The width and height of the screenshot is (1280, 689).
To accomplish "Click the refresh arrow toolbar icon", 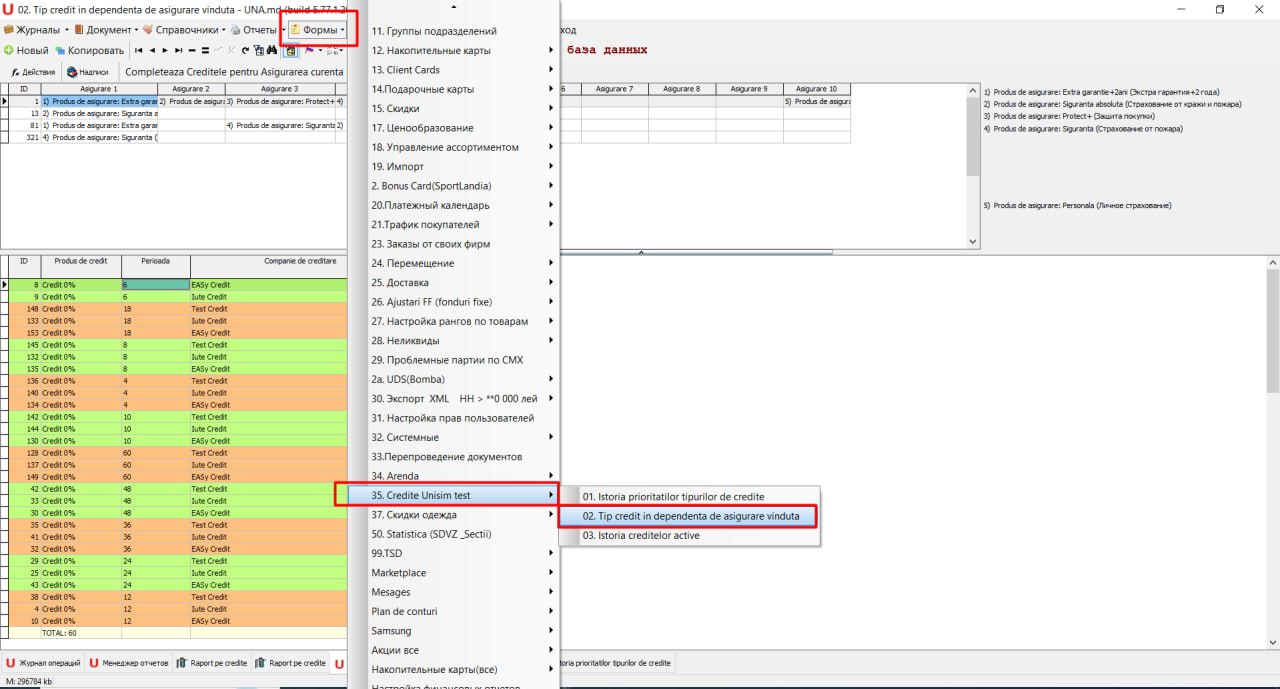I will pyautogui.click(x=245, y=50).
